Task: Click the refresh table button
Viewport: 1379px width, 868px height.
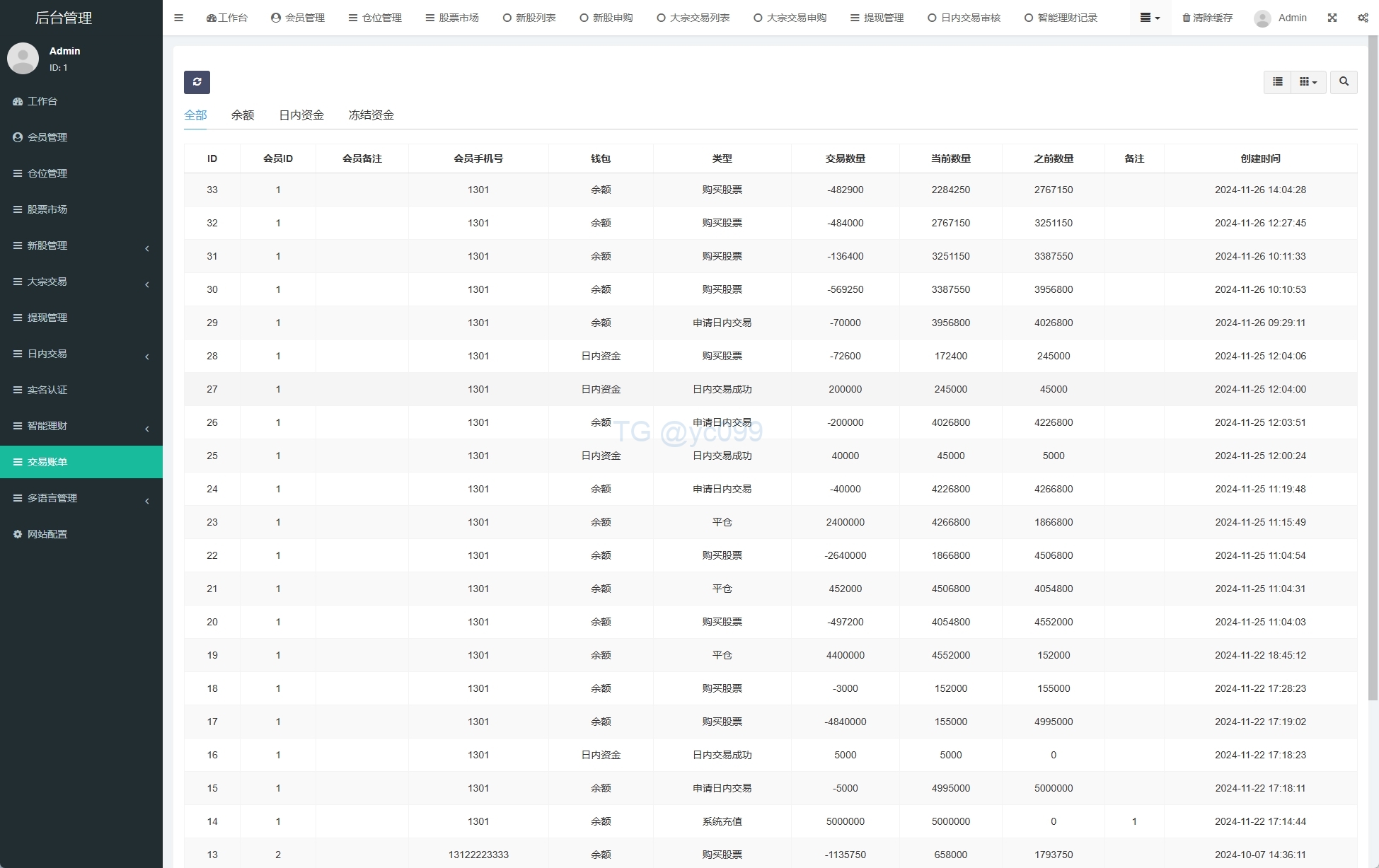Action: coord(197,82)
